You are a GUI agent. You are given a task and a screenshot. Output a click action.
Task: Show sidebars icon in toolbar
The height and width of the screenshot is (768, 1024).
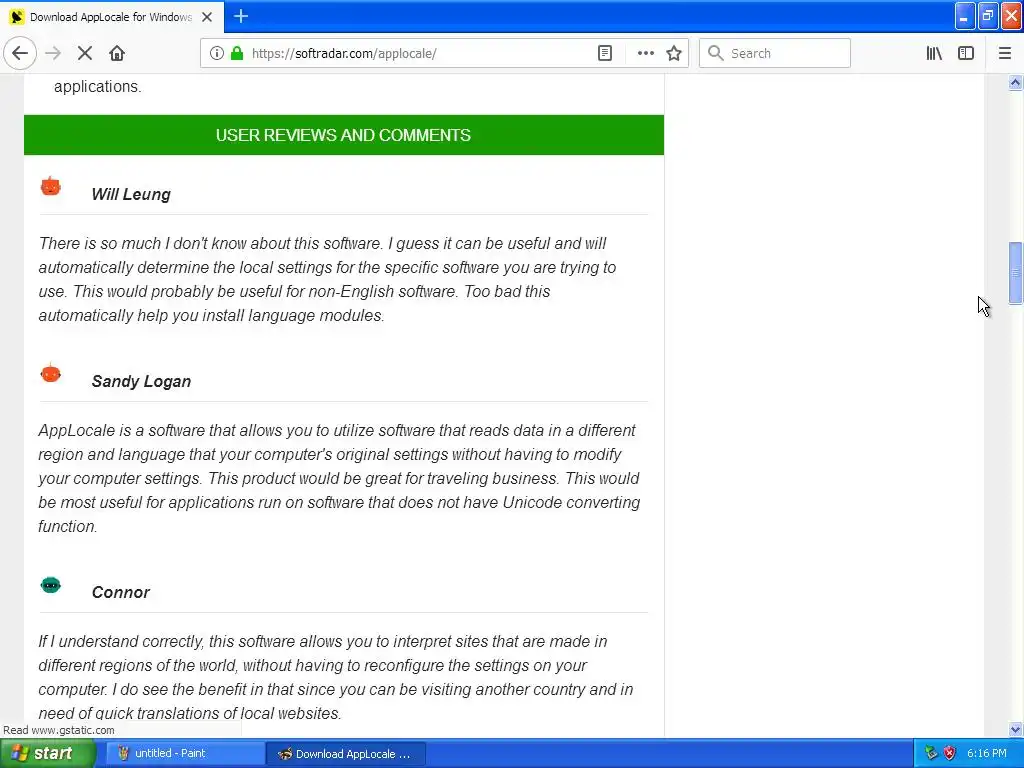(966, 53)
